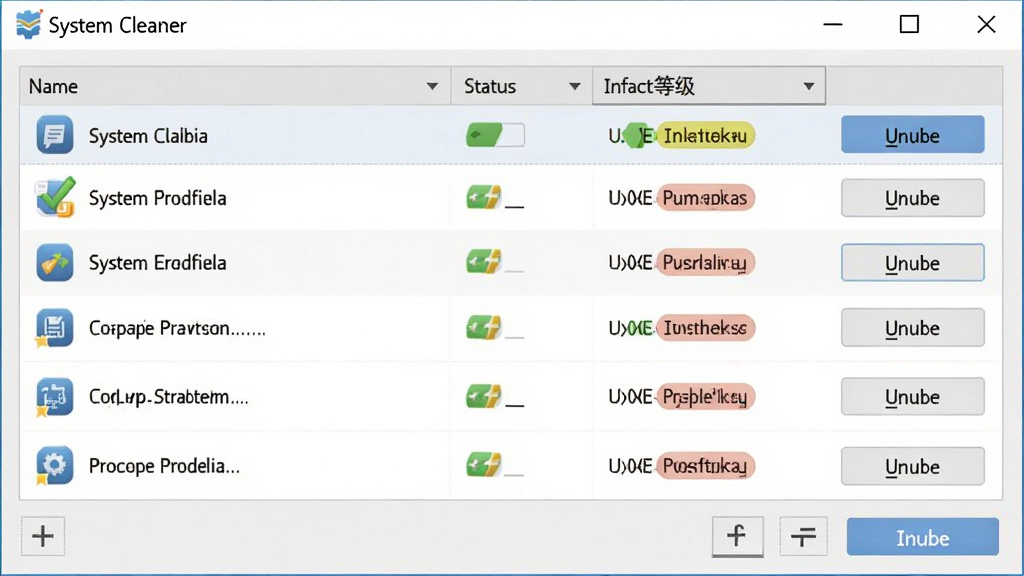Image resolution: width=1024 pixels, height=576 pixels.
Task: Select the System Clalbia row name
Action: coord(148,136)
